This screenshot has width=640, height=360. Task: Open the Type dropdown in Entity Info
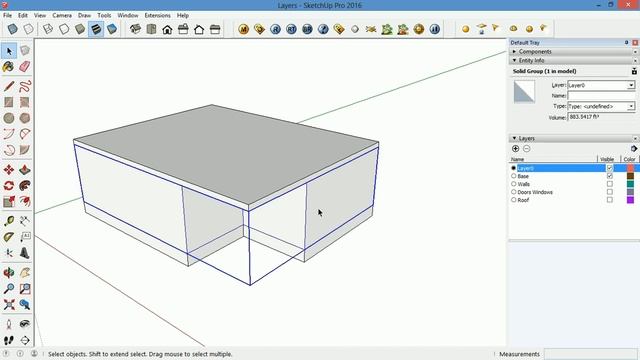tap(631, 107)
